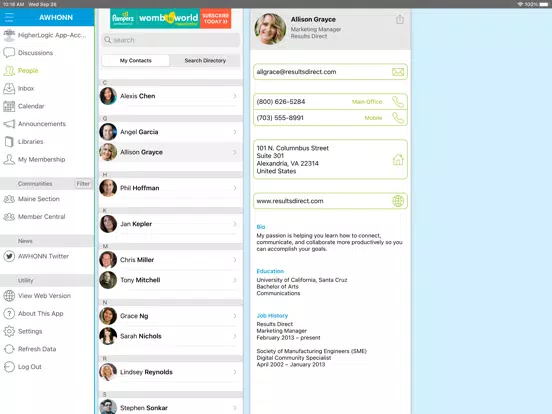Click the contacts search field
The width and height of the screenshot is (552, 414).
click(x=171, y=40)
